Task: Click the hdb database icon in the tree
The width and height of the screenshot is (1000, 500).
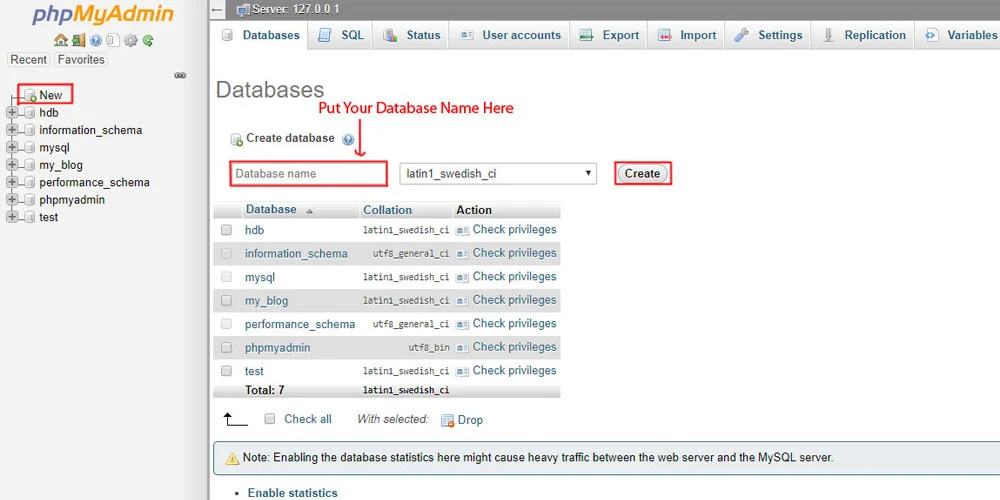Action: pyautogui.click(x=29, y=113)
